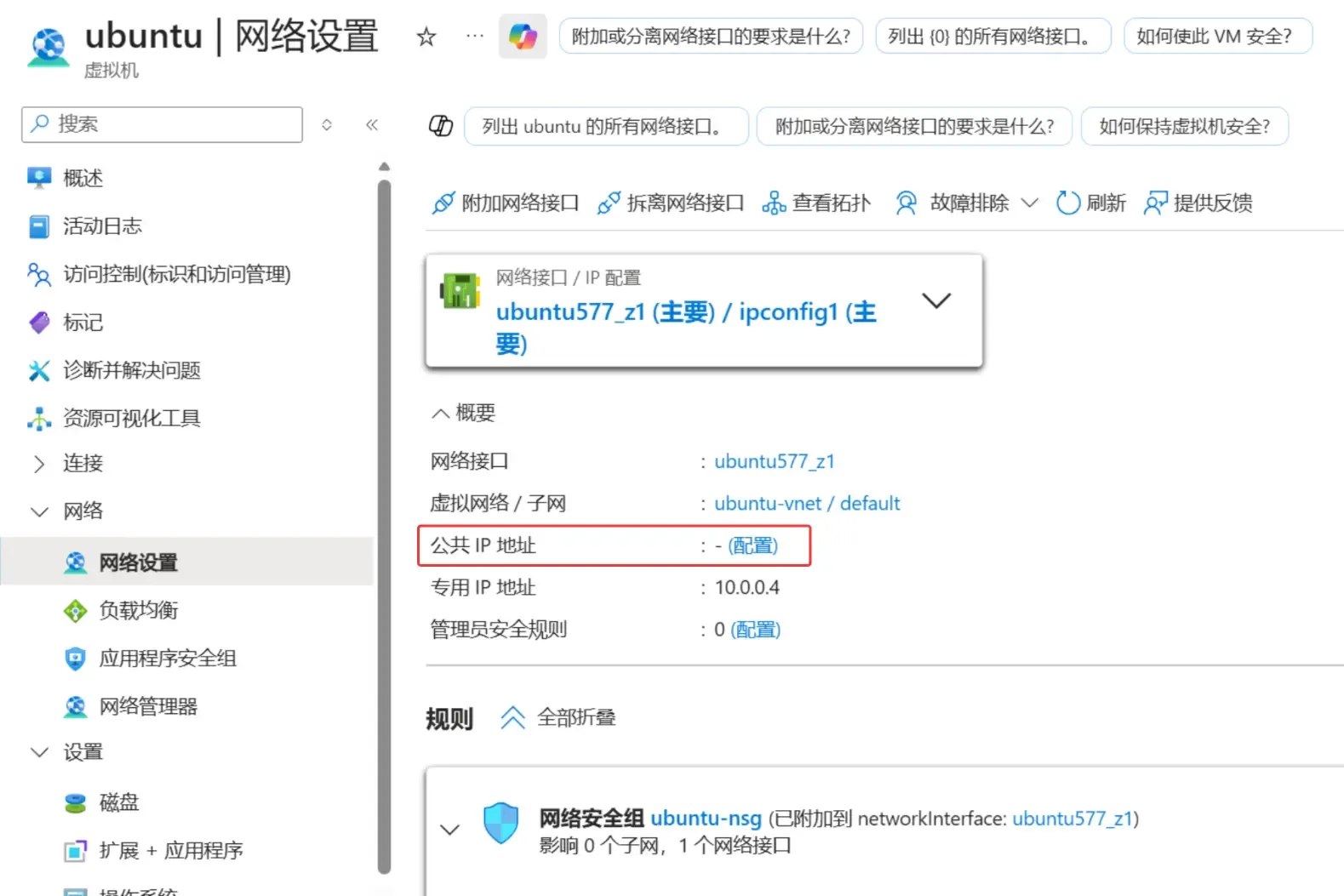Click the 磁盘 disk icon

[x=76, y=802]
